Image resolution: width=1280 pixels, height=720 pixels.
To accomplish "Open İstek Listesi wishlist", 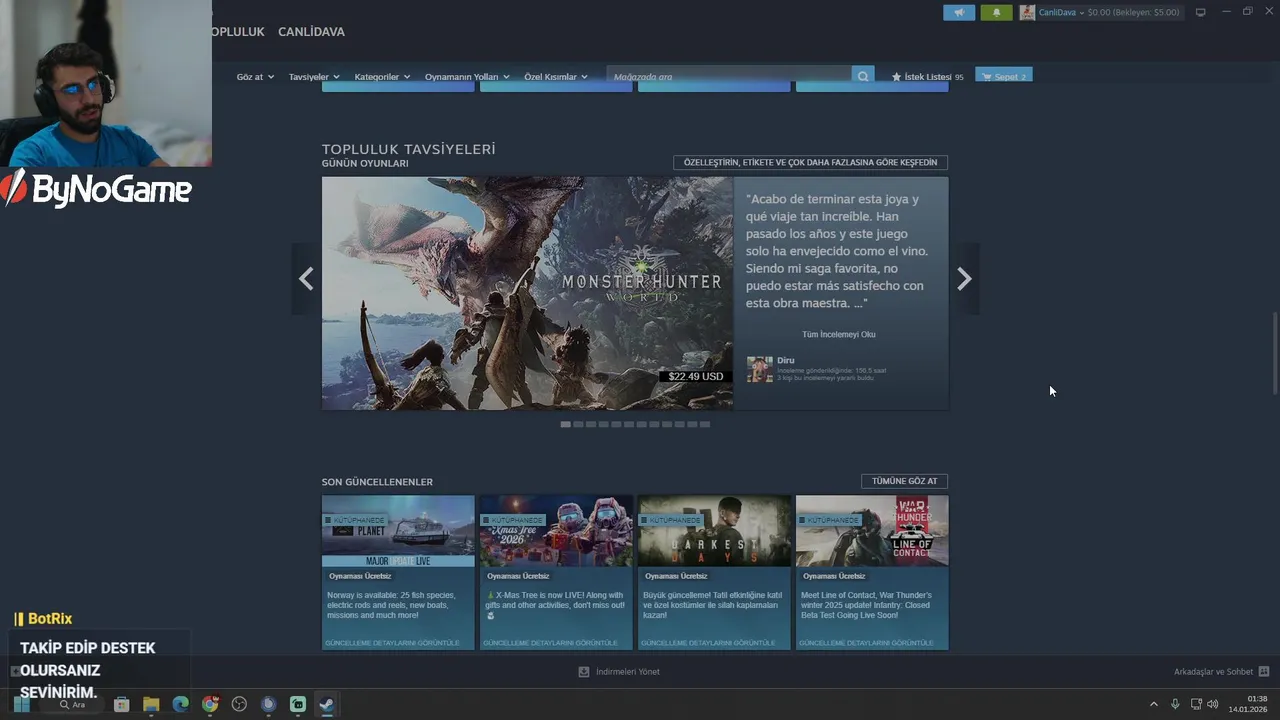I will tap(927, 77).
